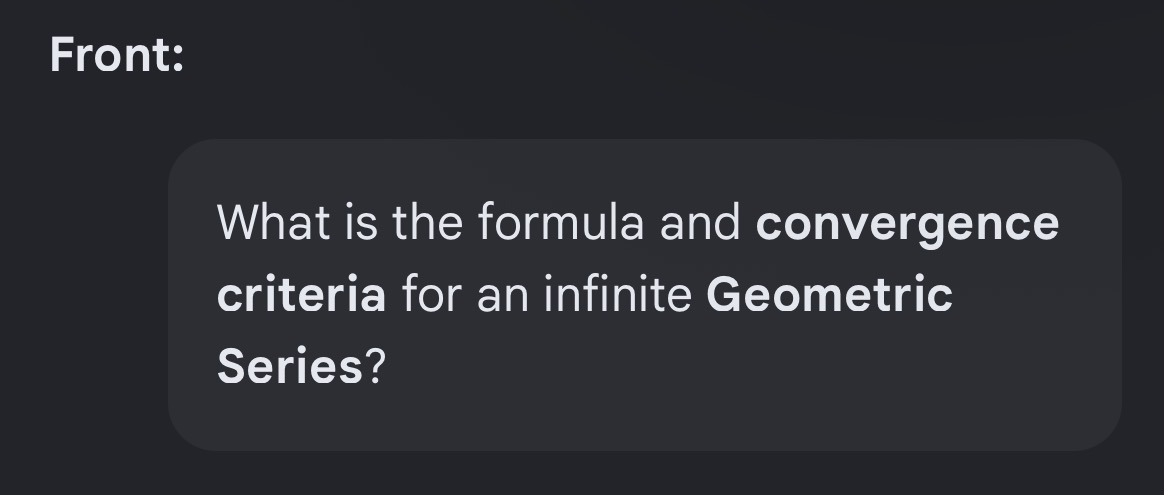
Task: Click dark background left of question card
Action: click(x=84, y=295)
